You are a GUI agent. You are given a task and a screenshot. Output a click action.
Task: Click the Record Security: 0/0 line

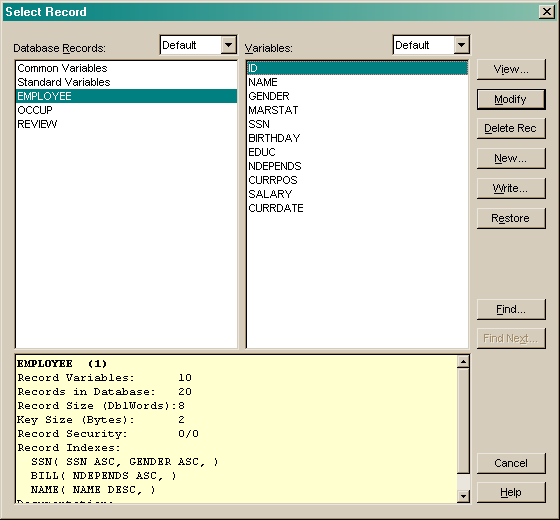pyautogui.click(x=108, y=434)
